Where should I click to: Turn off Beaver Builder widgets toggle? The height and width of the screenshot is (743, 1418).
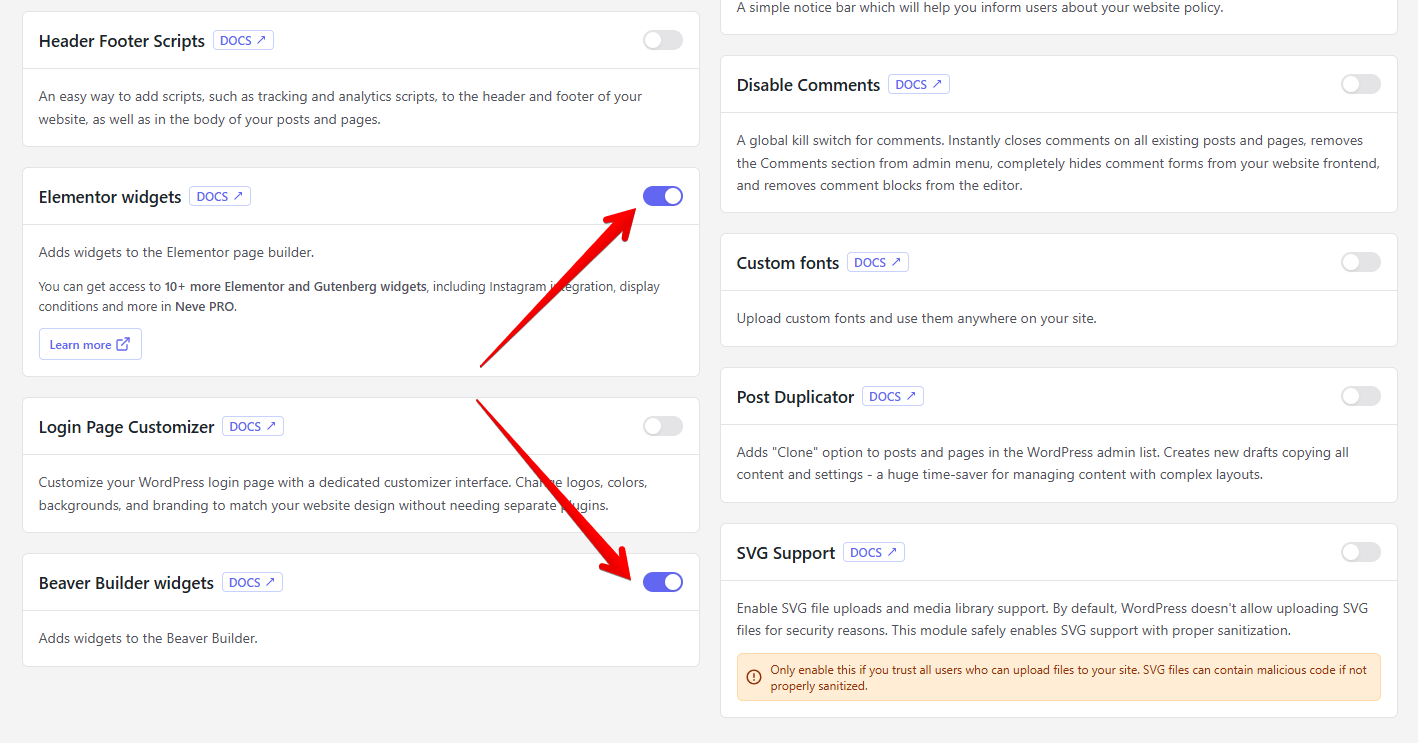662,582
